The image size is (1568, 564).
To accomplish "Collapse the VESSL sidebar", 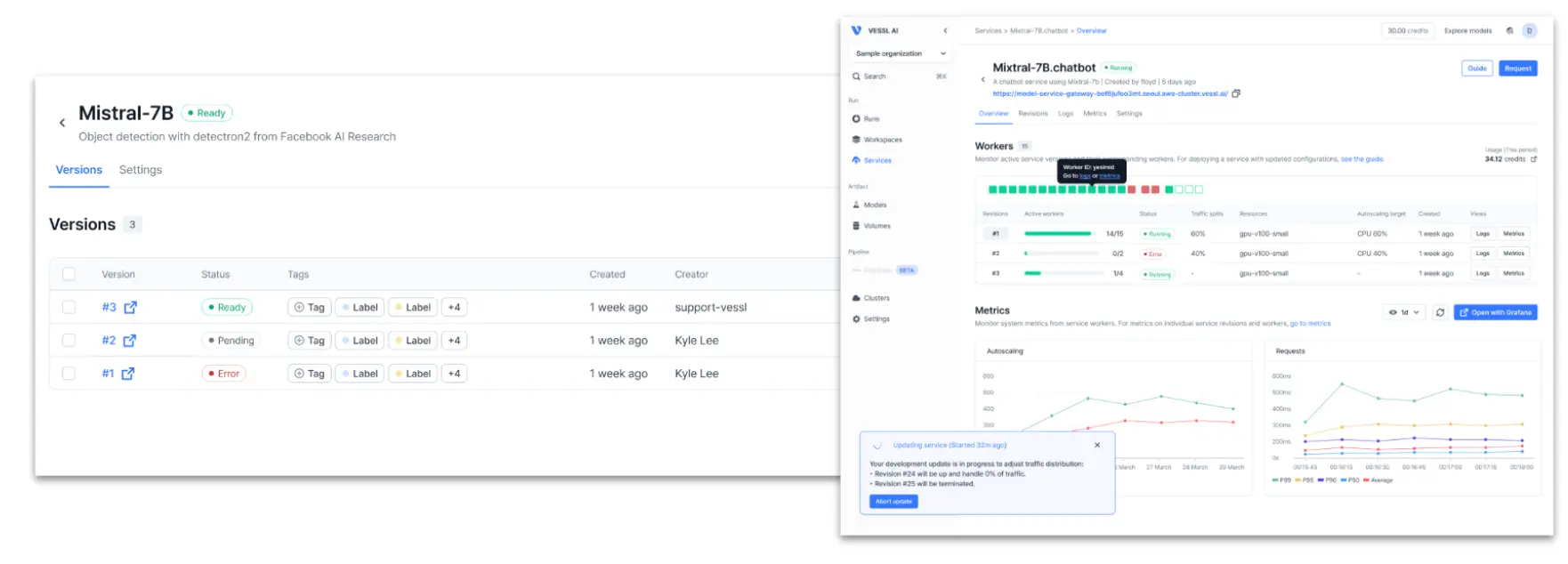I will [945, 30].
